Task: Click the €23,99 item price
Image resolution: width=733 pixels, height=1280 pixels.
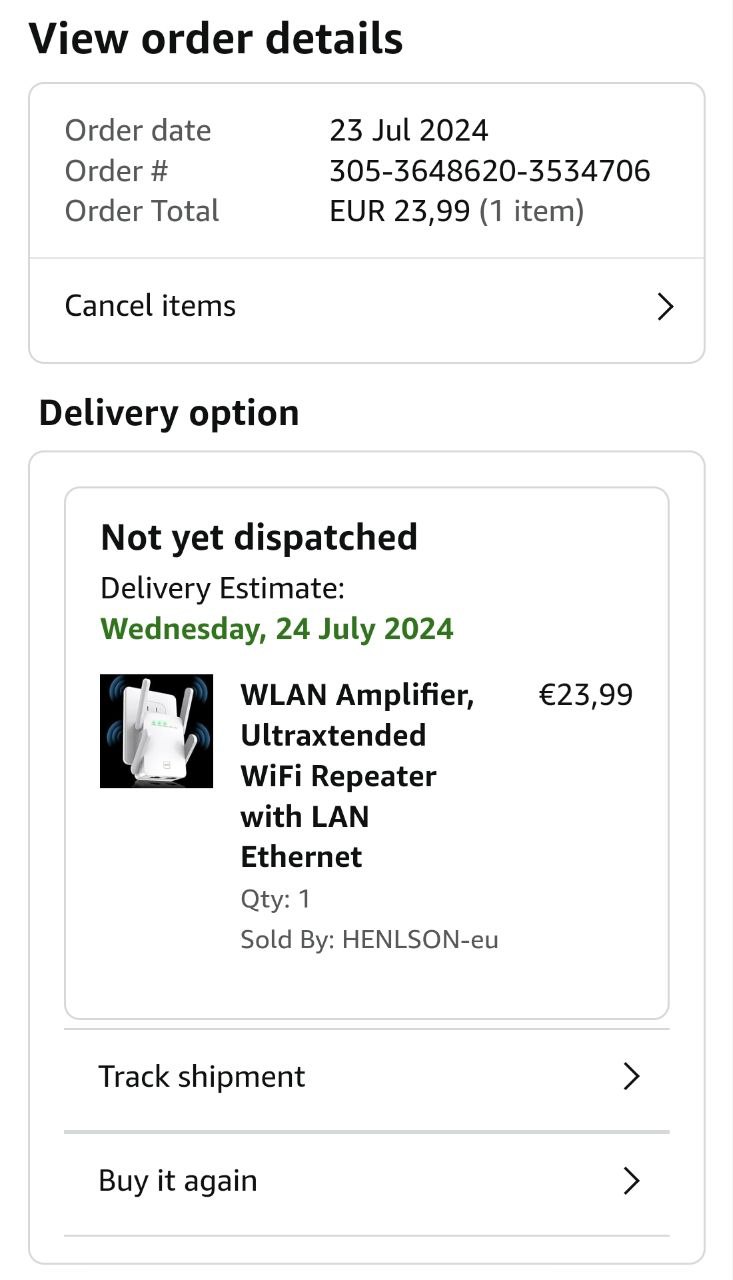Action: tap(586, 695)
